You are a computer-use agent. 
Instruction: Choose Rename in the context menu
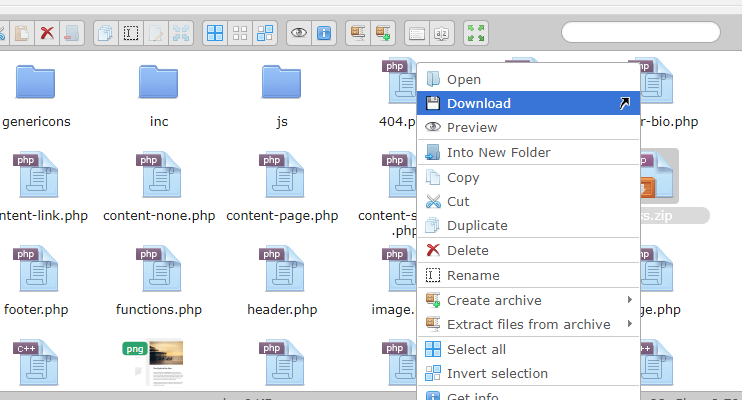(x=528, y=276)
